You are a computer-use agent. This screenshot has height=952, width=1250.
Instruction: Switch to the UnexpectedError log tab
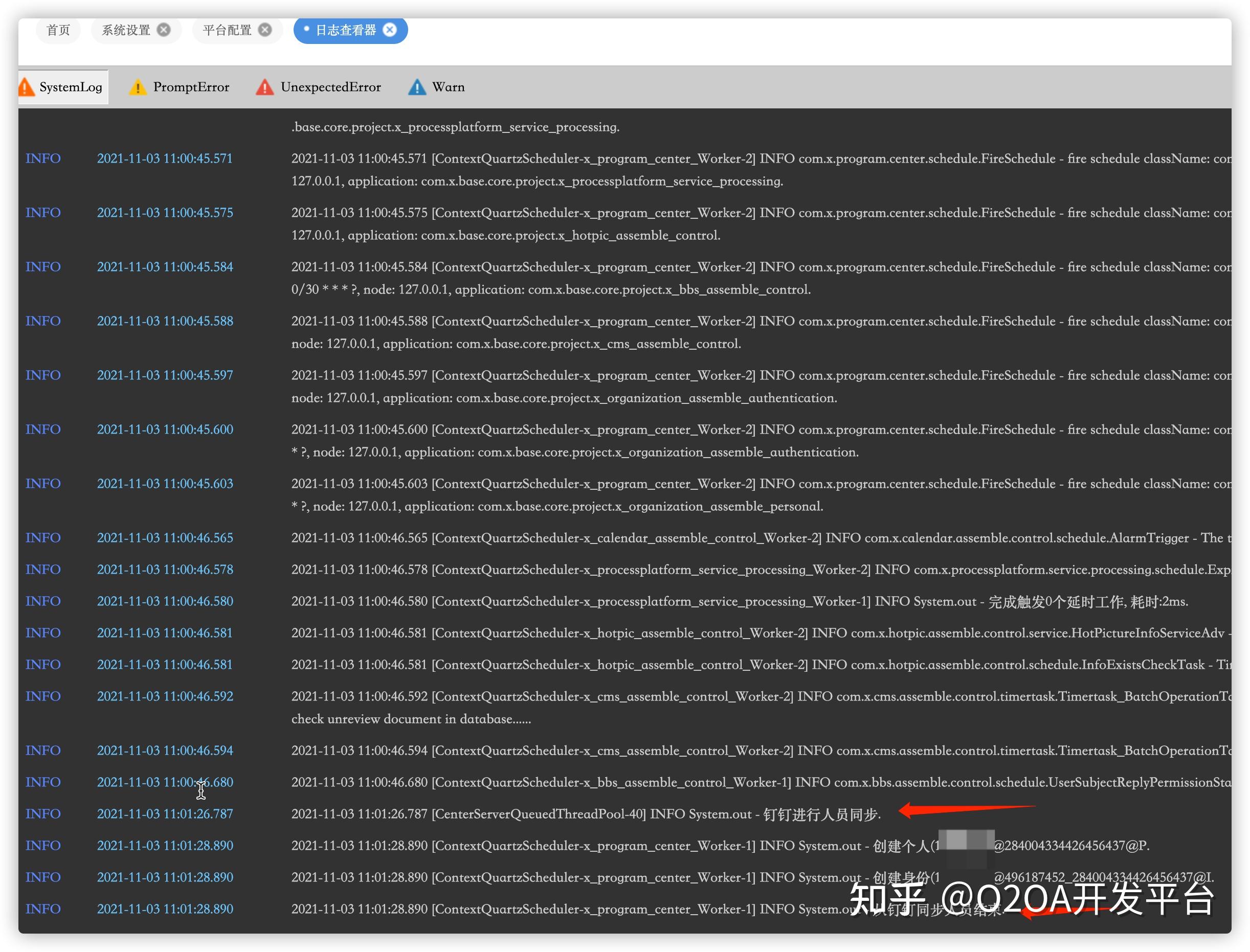(x=330, y=87)
